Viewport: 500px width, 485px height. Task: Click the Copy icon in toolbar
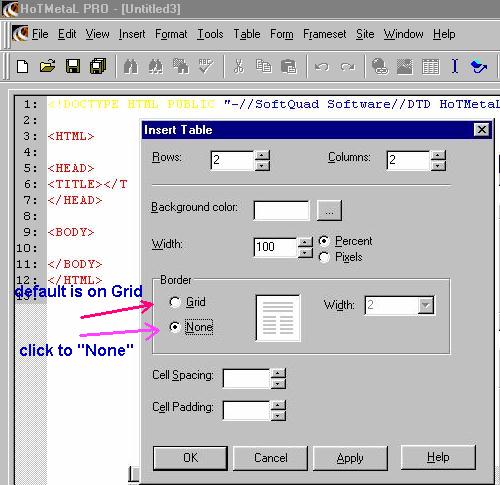point(263,66)
